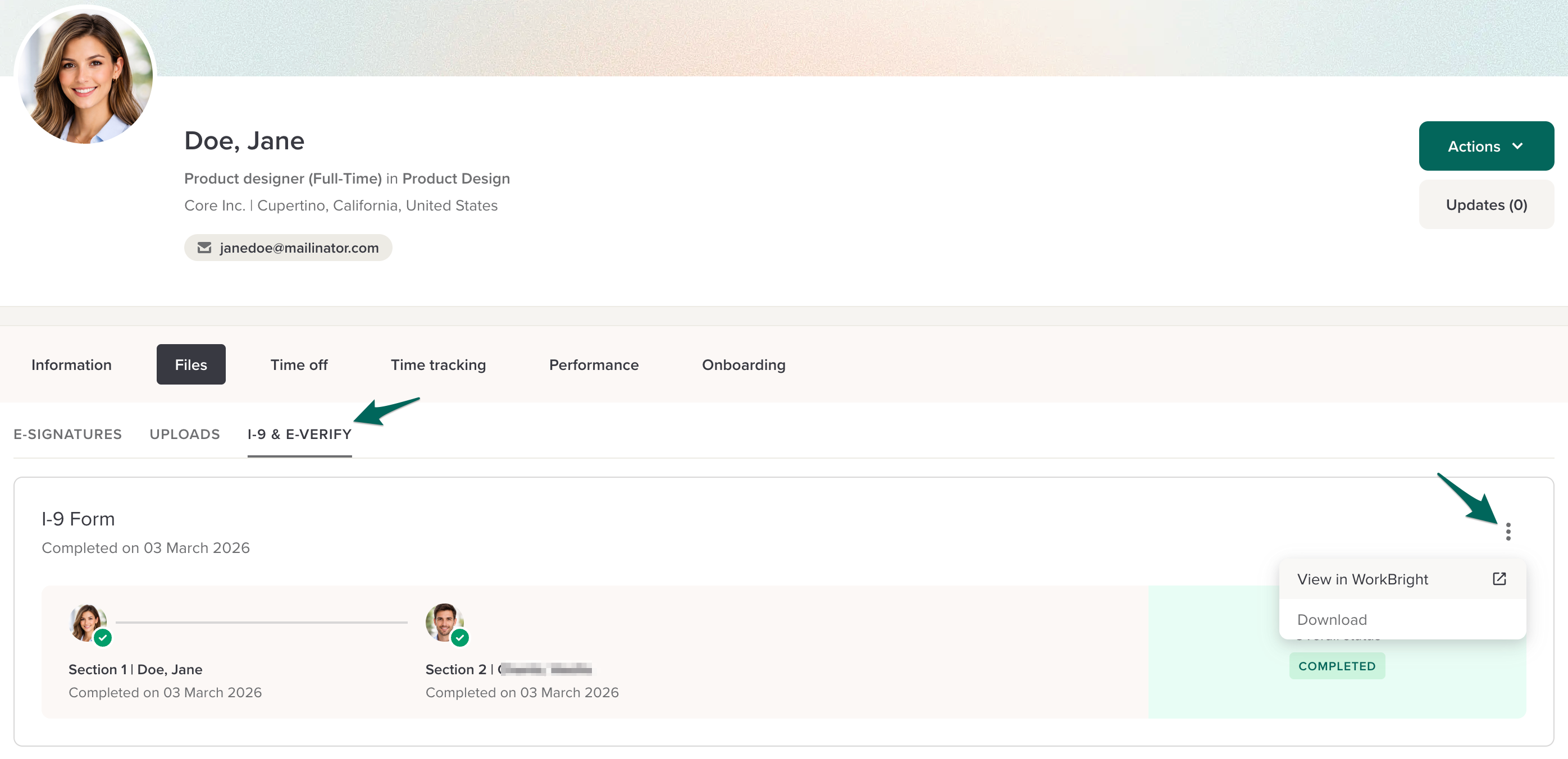Open the Time off tab
This screenshot has height=759, width=1568.
(x=299, y=364)
